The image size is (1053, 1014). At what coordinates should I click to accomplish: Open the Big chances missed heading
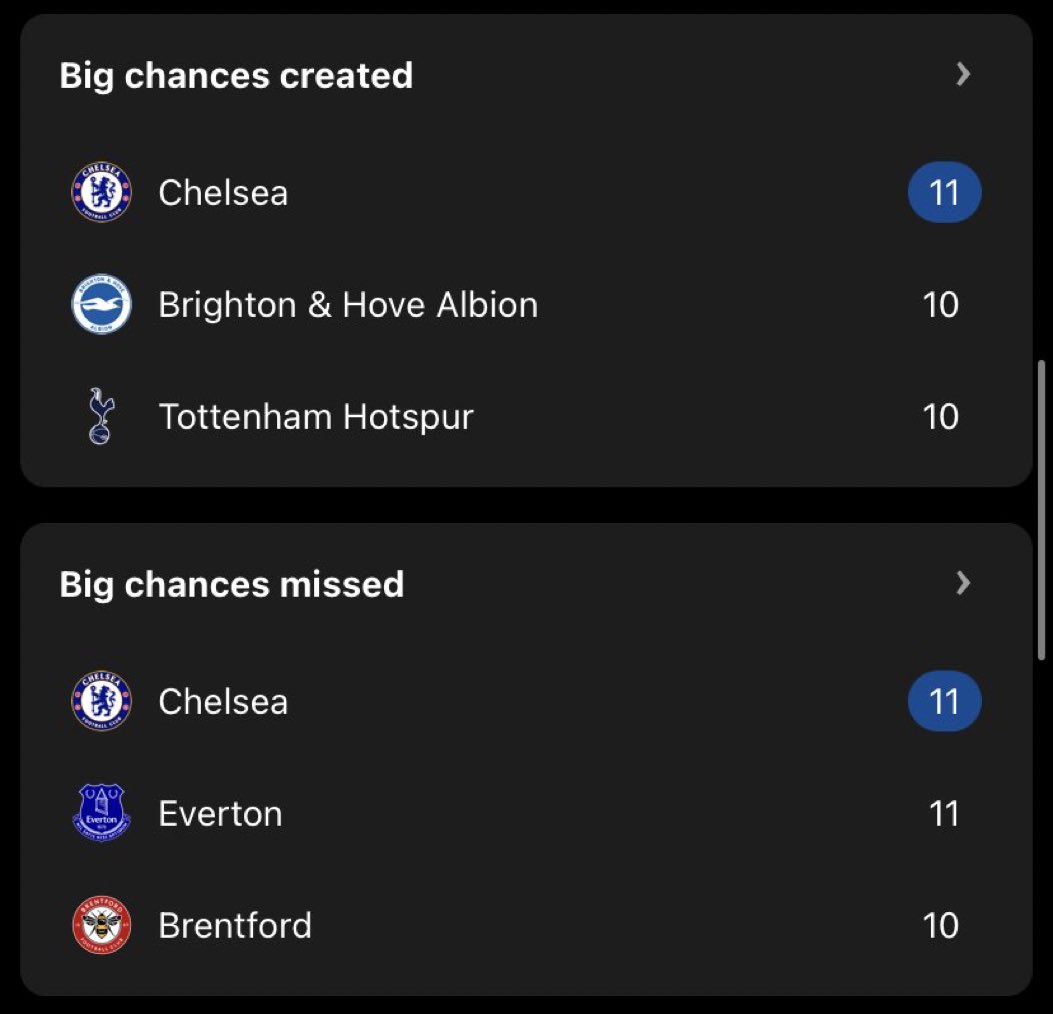(232, 584)
